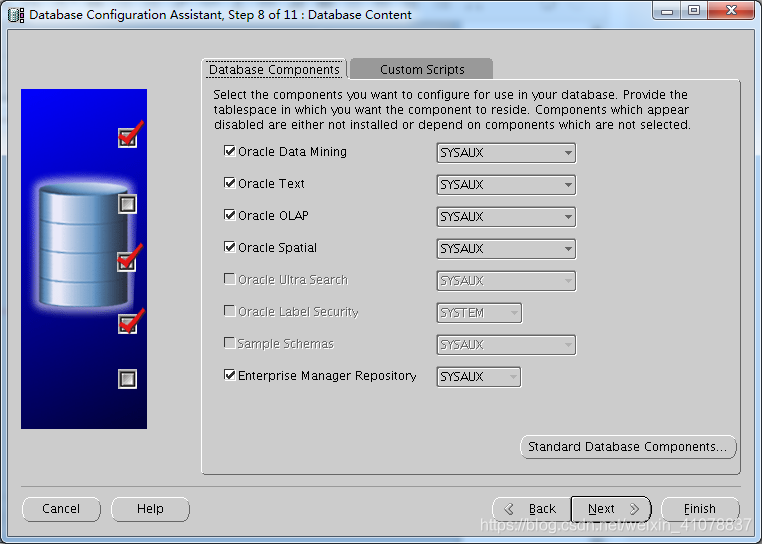Open tablespace dropdown for Oracle Data Mining

[506, 153]
